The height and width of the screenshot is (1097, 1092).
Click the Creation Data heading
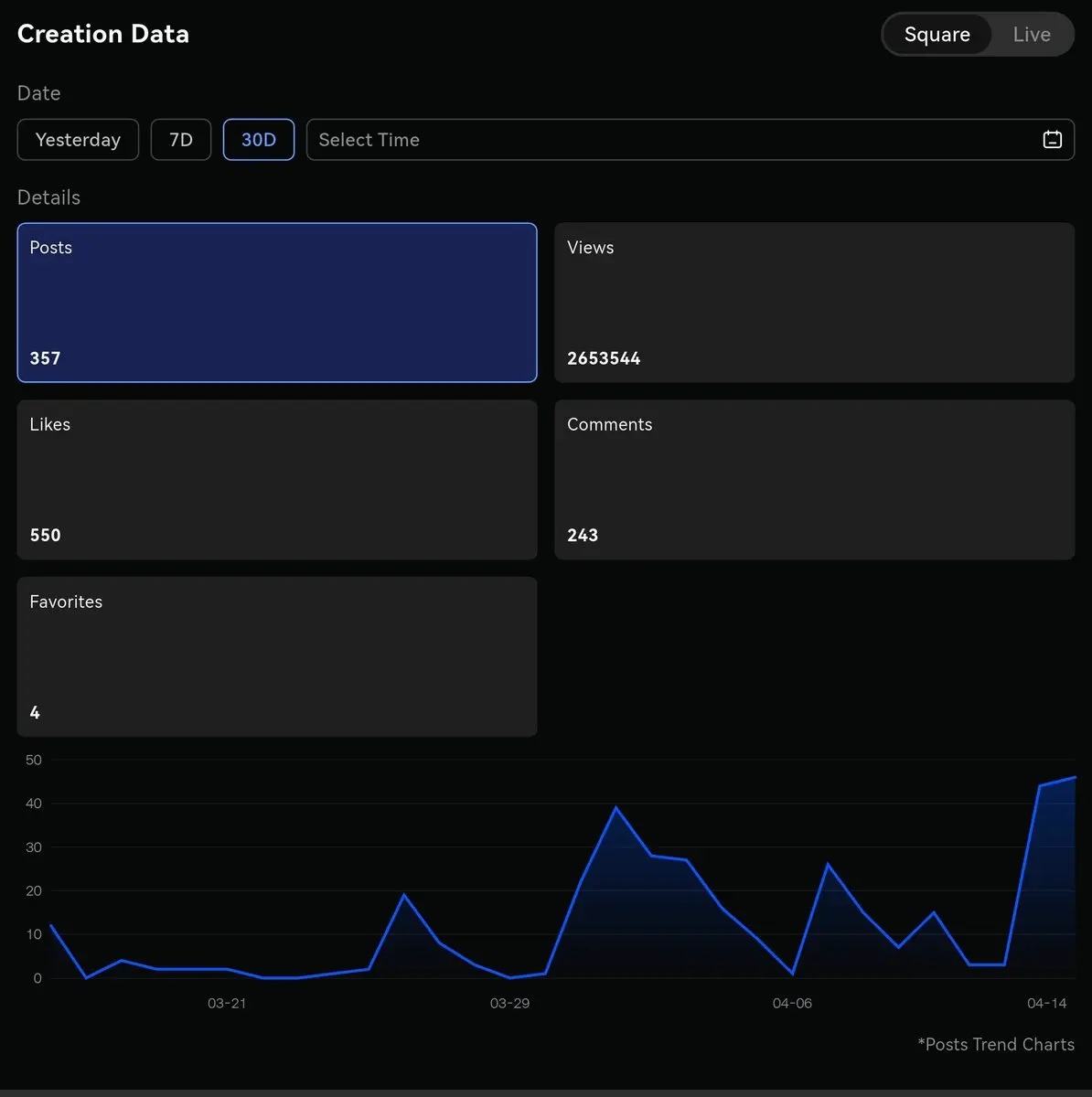click(x=103, y=34)
